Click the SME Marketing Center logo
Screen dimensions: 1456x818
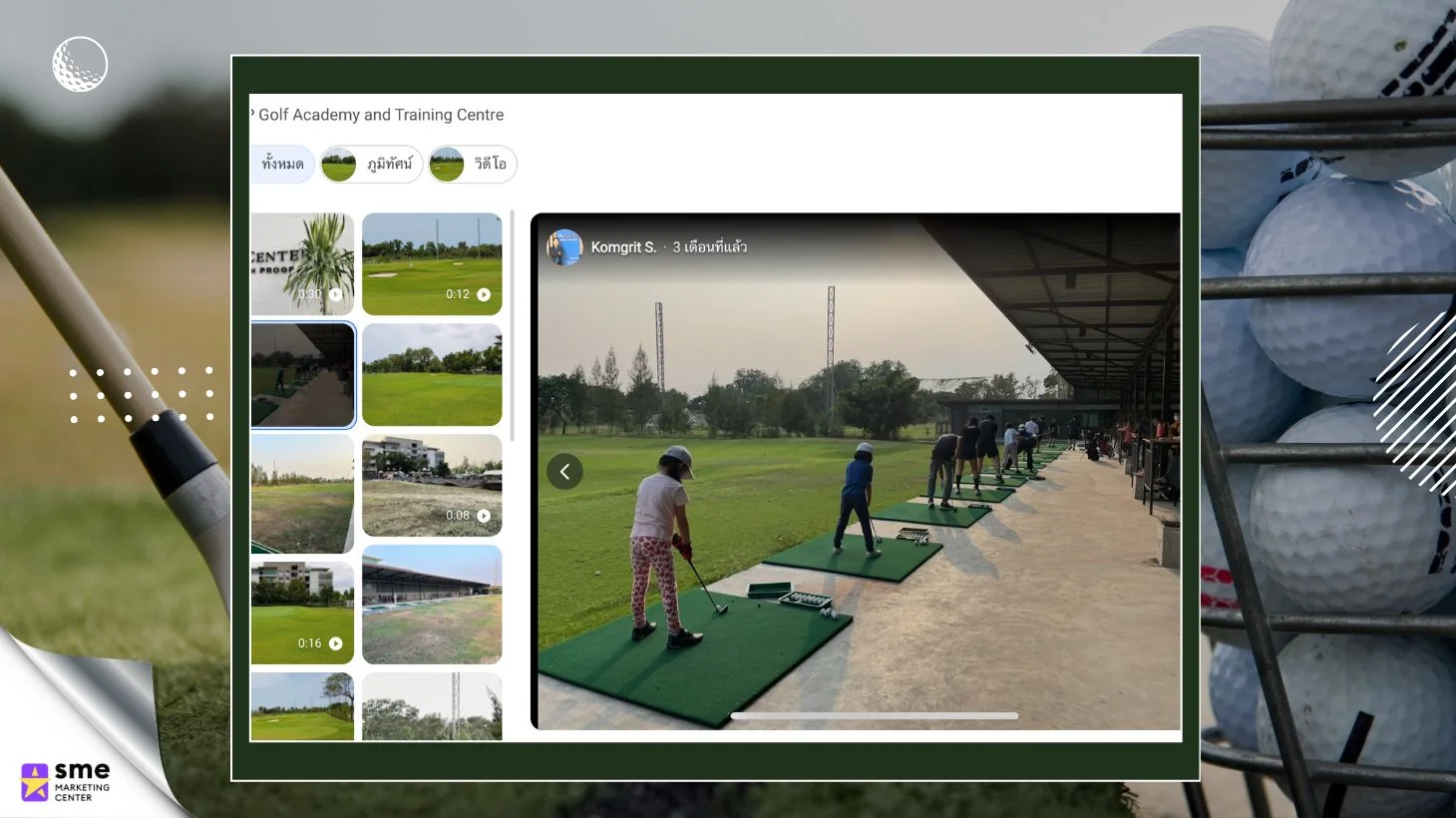point(66,782)
